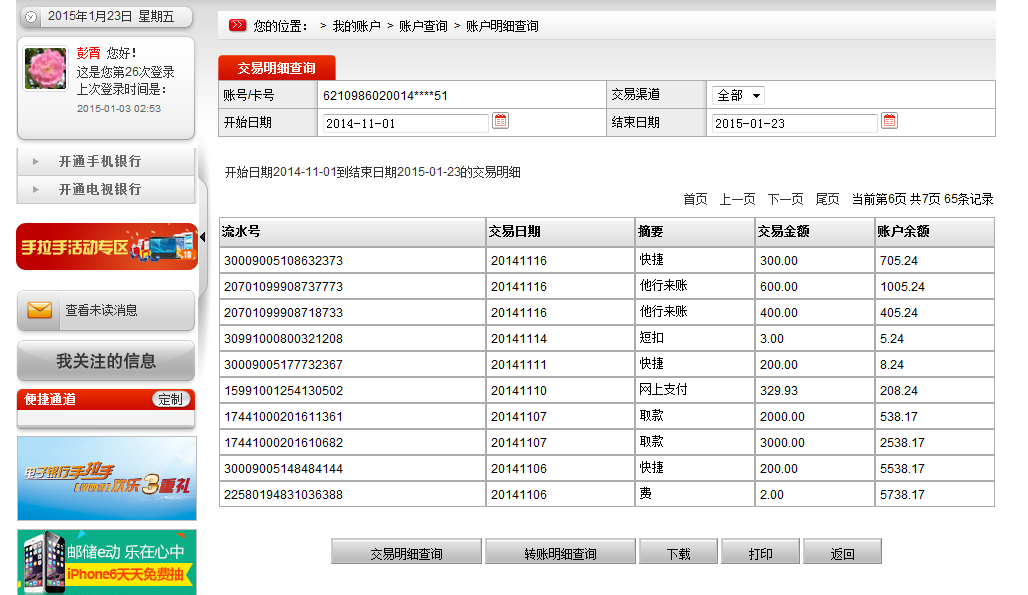
Task: Click the envelope unread messages icon
Action: tap(40, 311)
